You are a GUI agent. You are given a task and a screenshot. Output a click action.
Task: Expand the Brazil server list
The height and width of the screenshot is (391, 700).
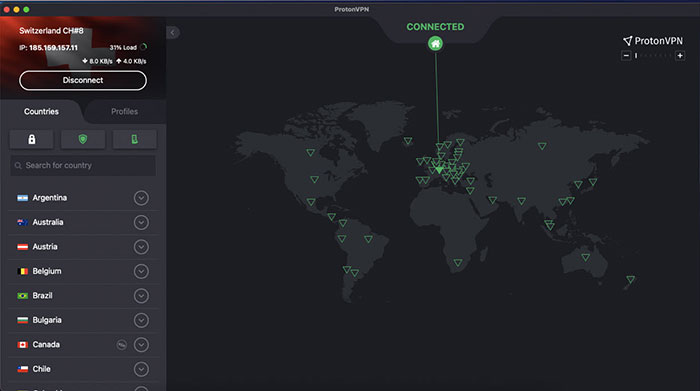point(141,295)
